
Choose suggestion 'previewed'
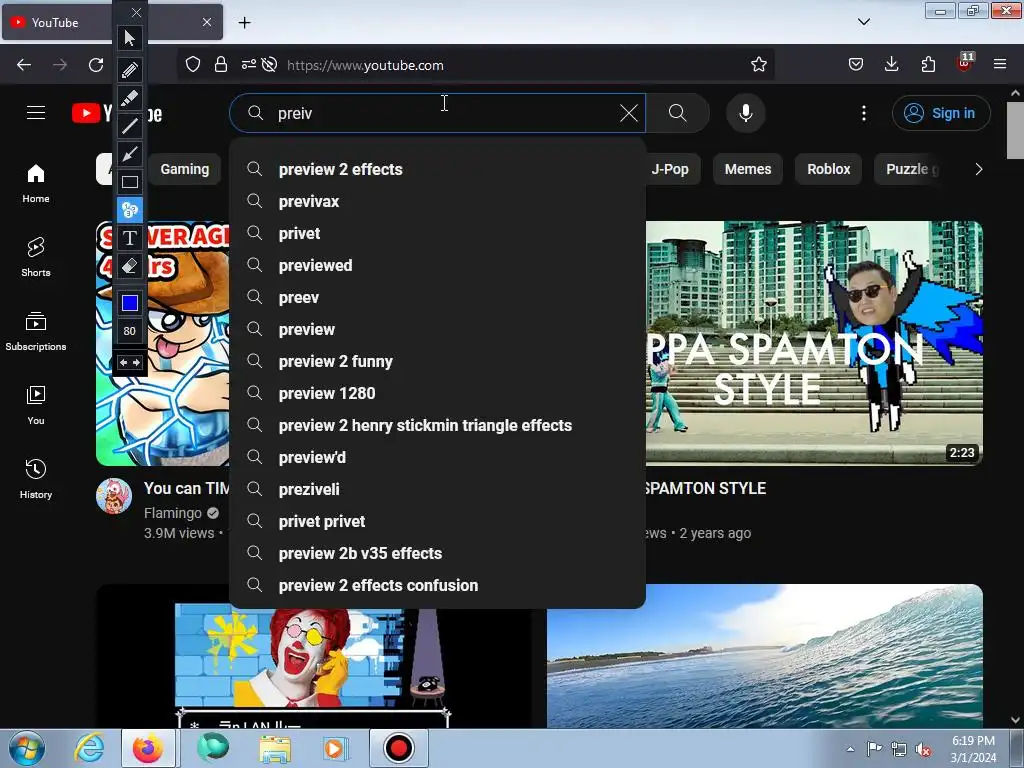[x=437, y=265]
